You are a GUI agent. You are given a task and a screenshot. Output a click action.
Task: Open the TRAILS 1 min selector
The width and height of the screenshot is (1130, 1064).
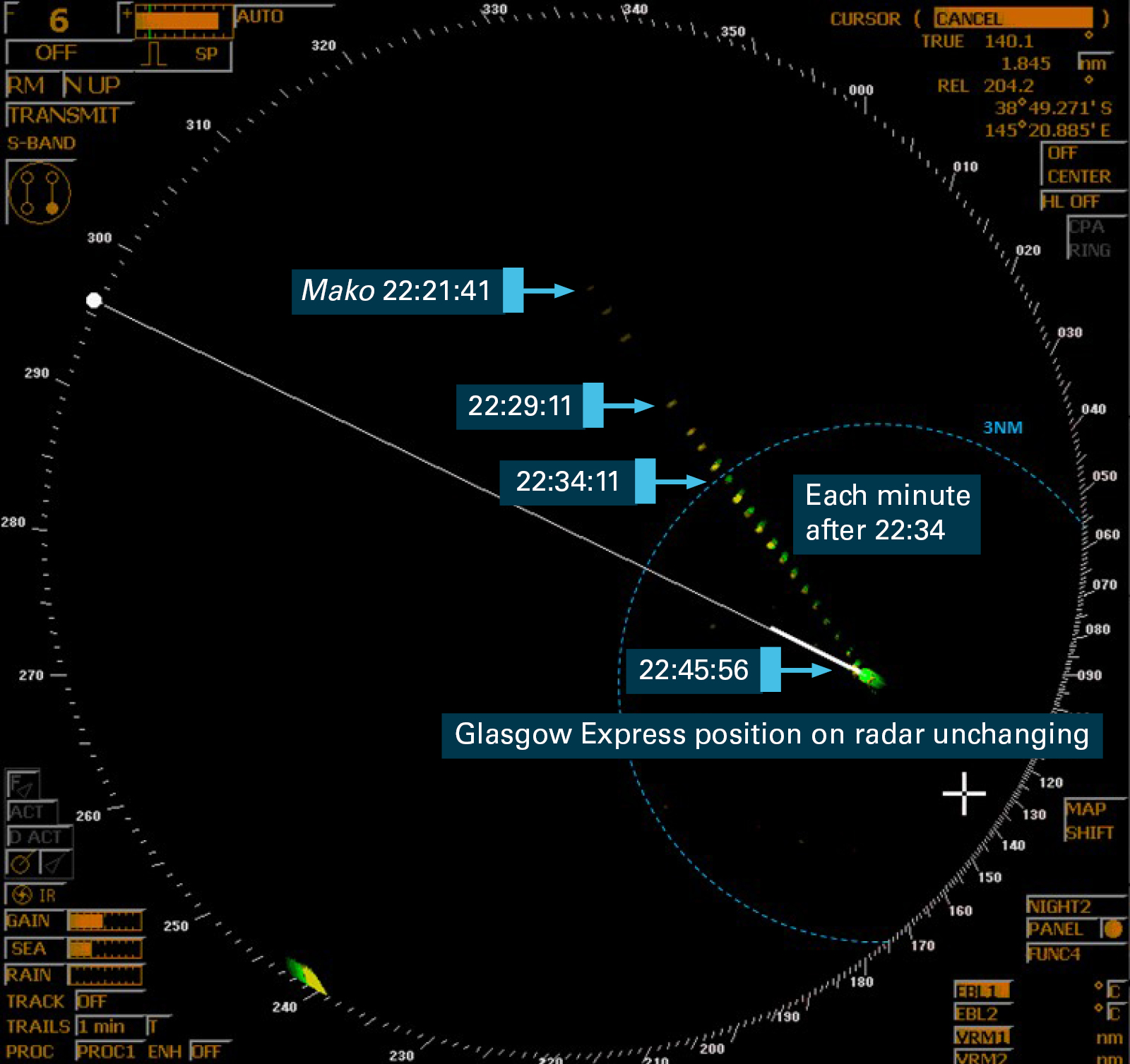109,1026
